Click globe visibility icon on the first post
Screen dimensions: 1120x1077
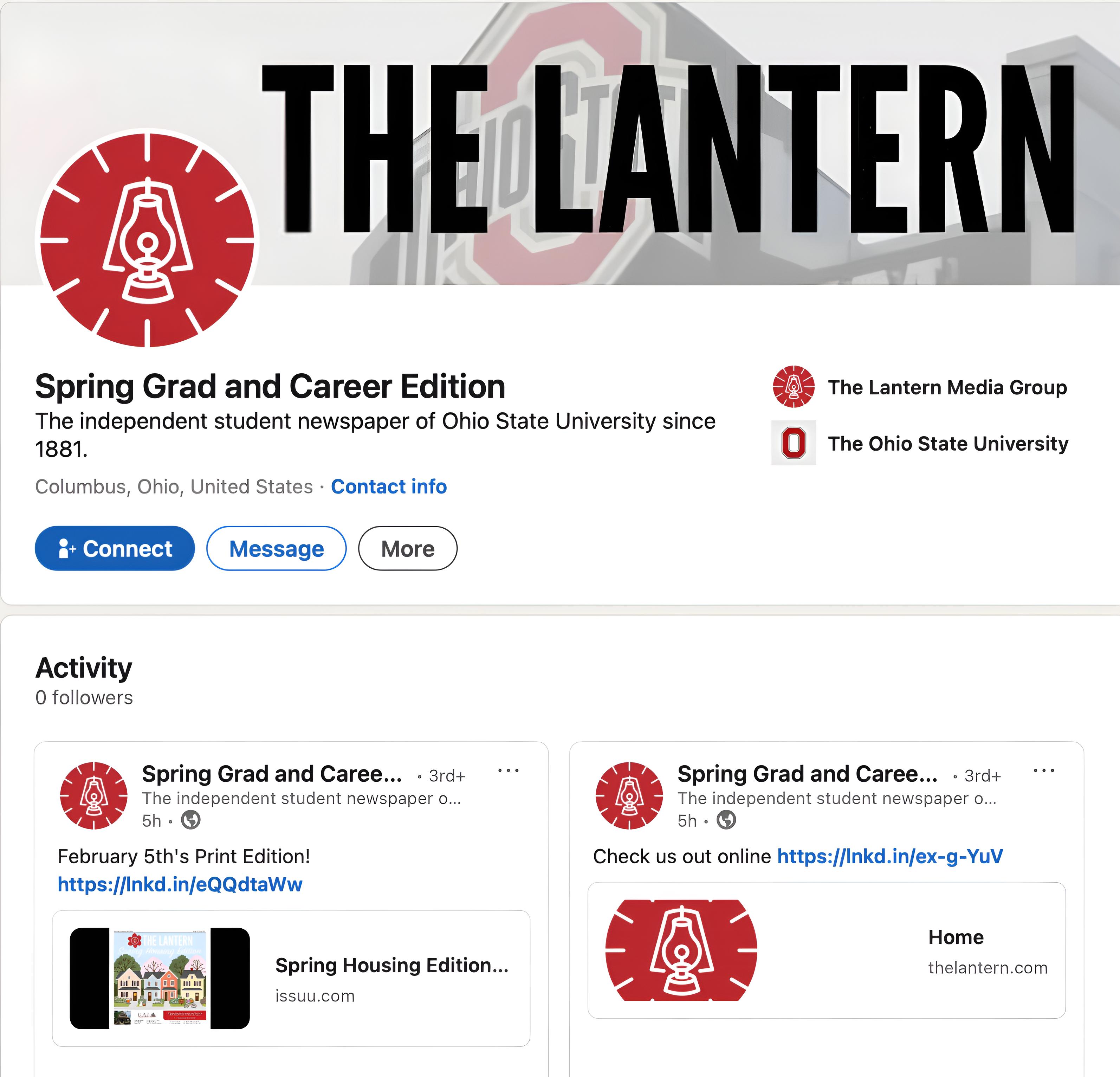(x=190, y=820)
